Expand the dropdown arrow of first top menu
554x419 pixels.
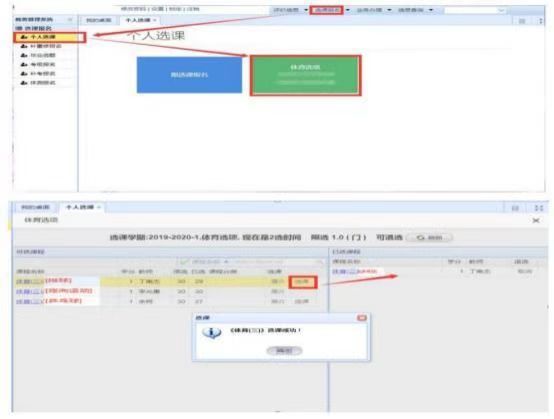tap(306, 10)
